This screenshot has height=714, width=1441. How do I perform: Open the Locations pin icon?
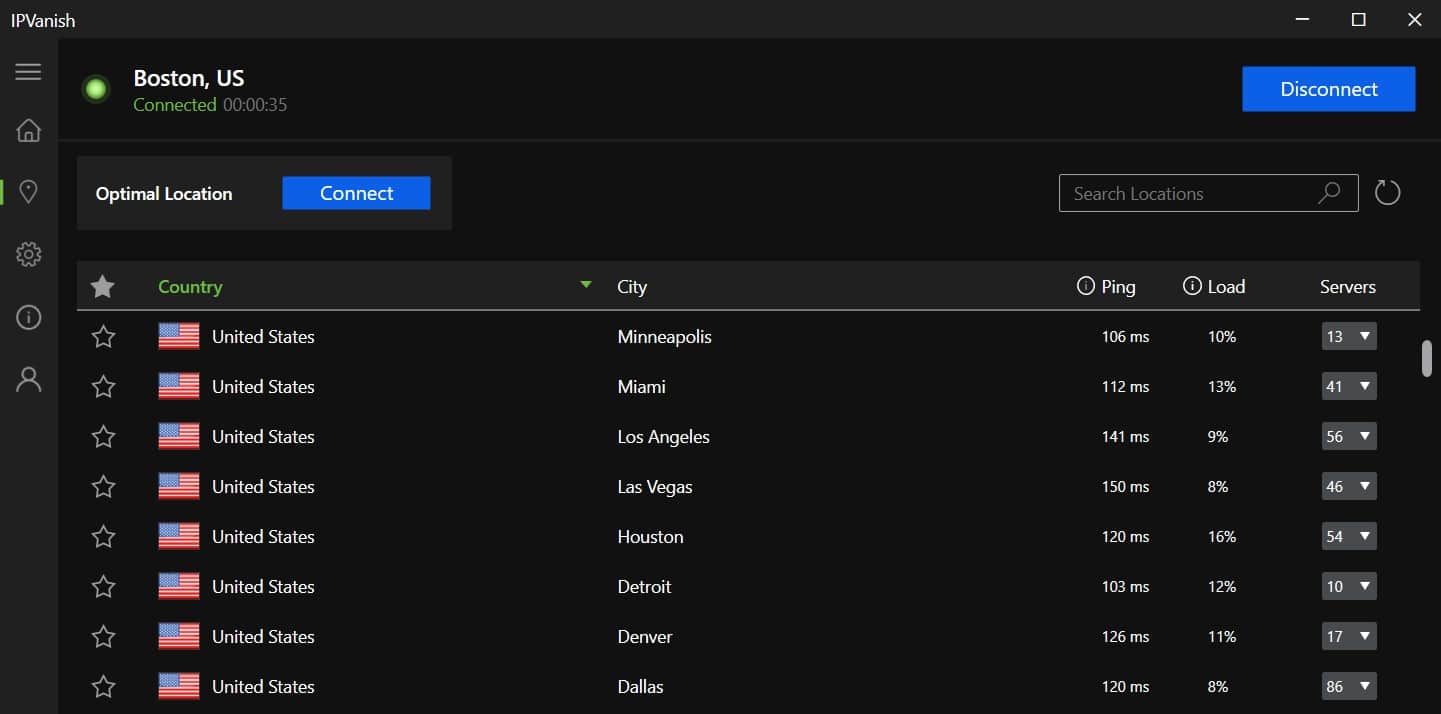point(28,192)
